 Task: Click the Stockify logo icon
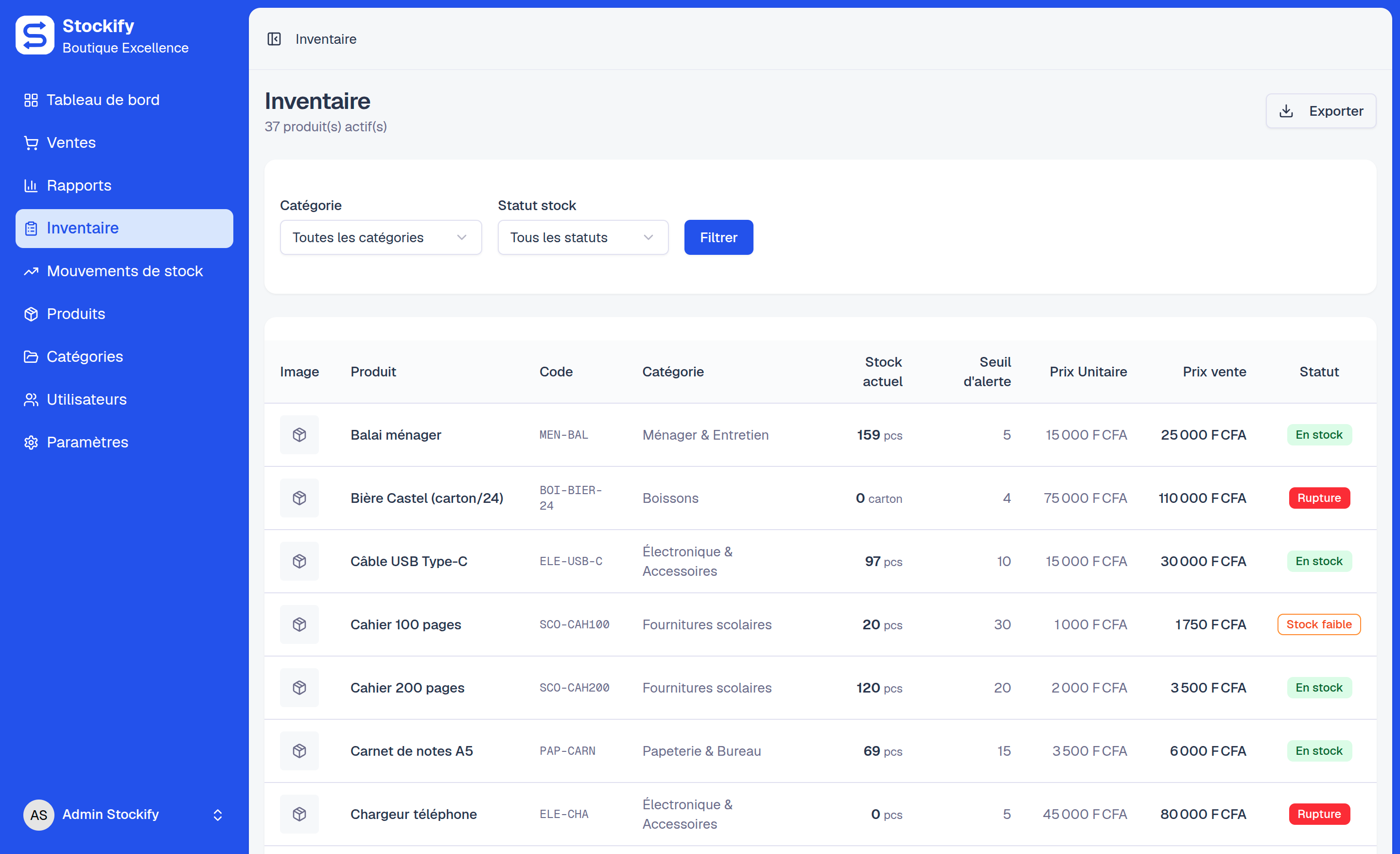coord(35,35)
